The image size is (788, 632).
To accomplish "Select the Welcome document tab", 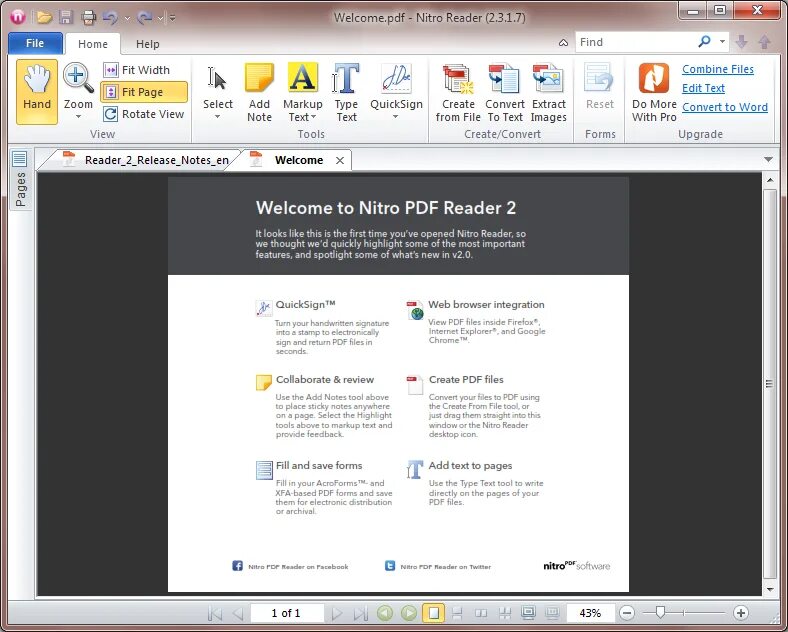I will tap(299, 160).
